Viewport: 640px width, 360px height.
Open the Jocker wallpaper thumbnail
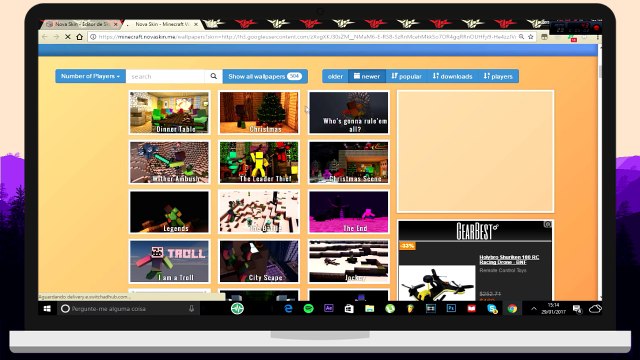coord(349,261)
